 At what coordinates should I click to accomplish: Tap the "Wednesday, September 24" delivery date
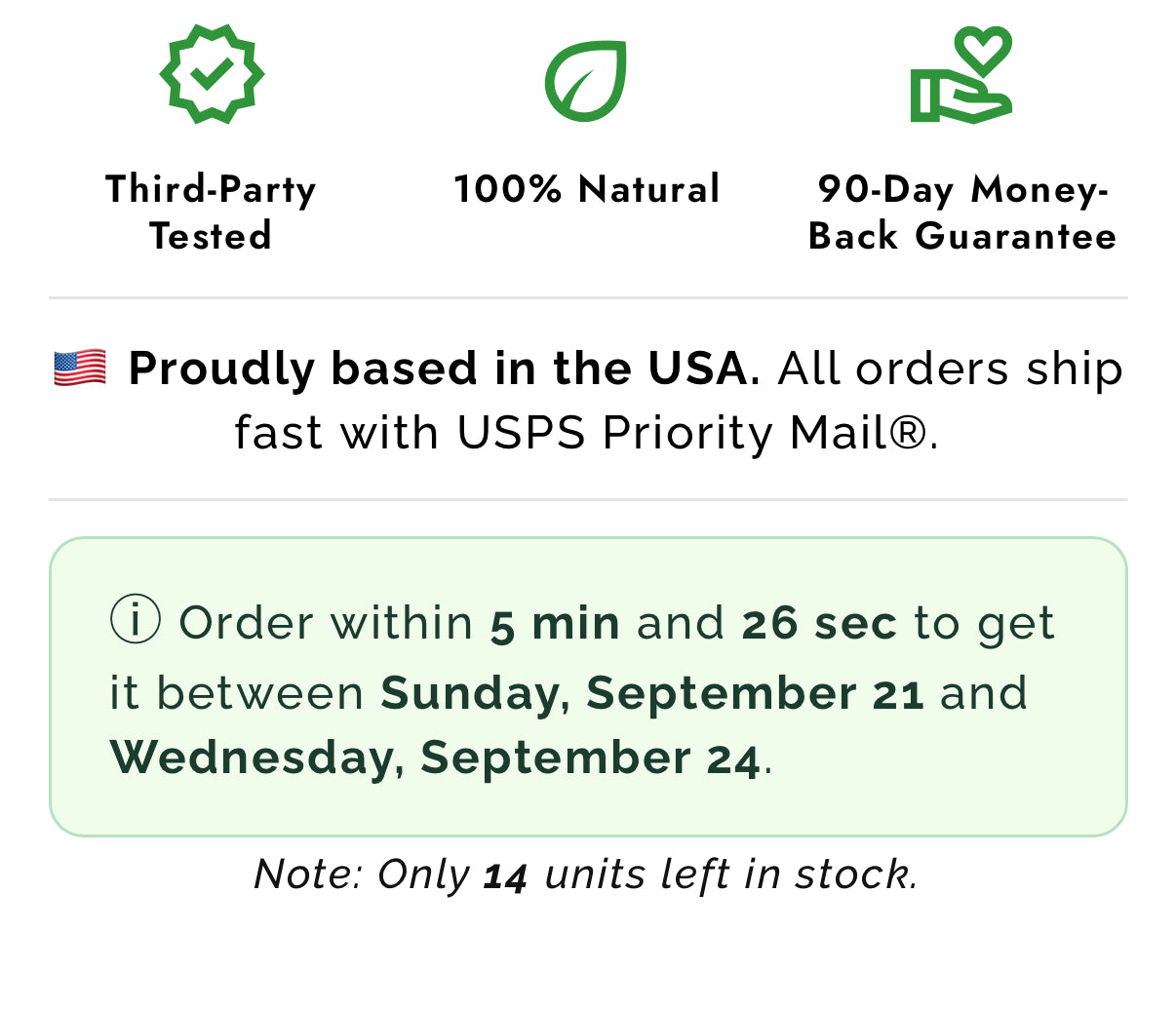pyautogui.click(x=435, y=757)
